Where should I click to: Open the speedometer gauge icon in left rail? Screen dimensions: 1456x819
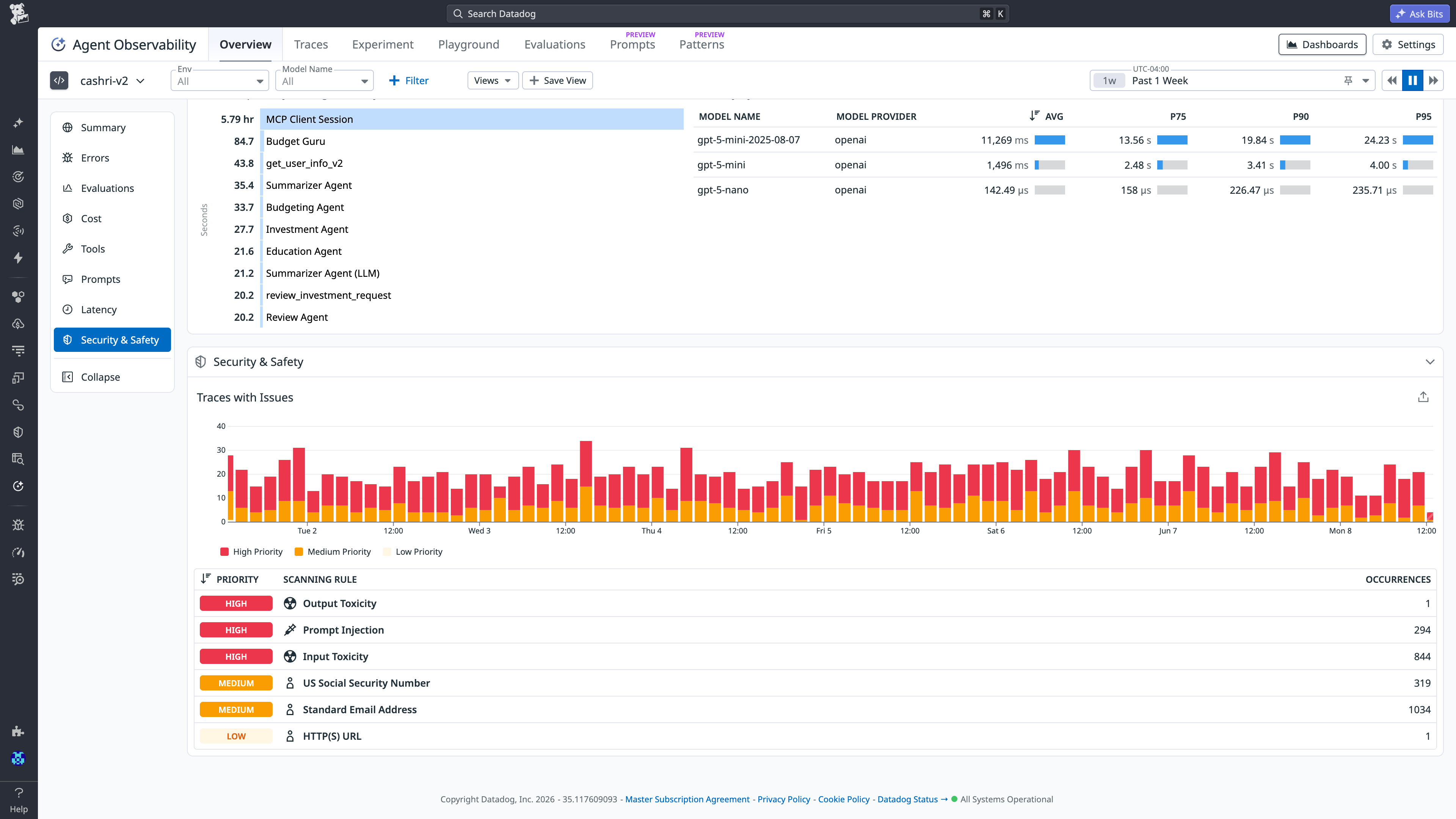[x=18, y=552]
